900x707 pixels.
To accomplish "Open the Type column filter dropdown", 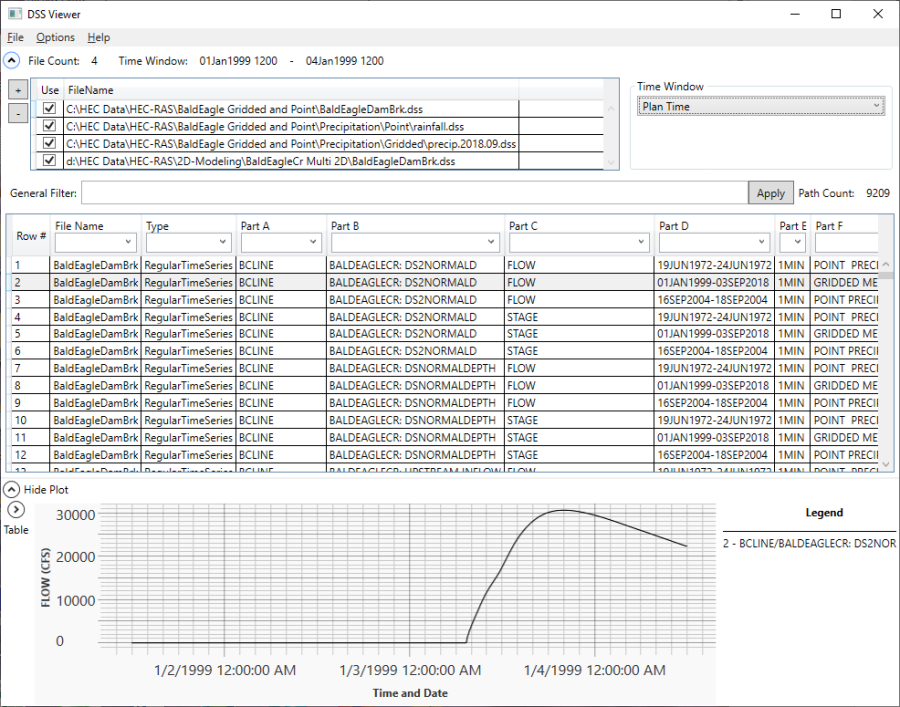I will (x=188, y=242).
